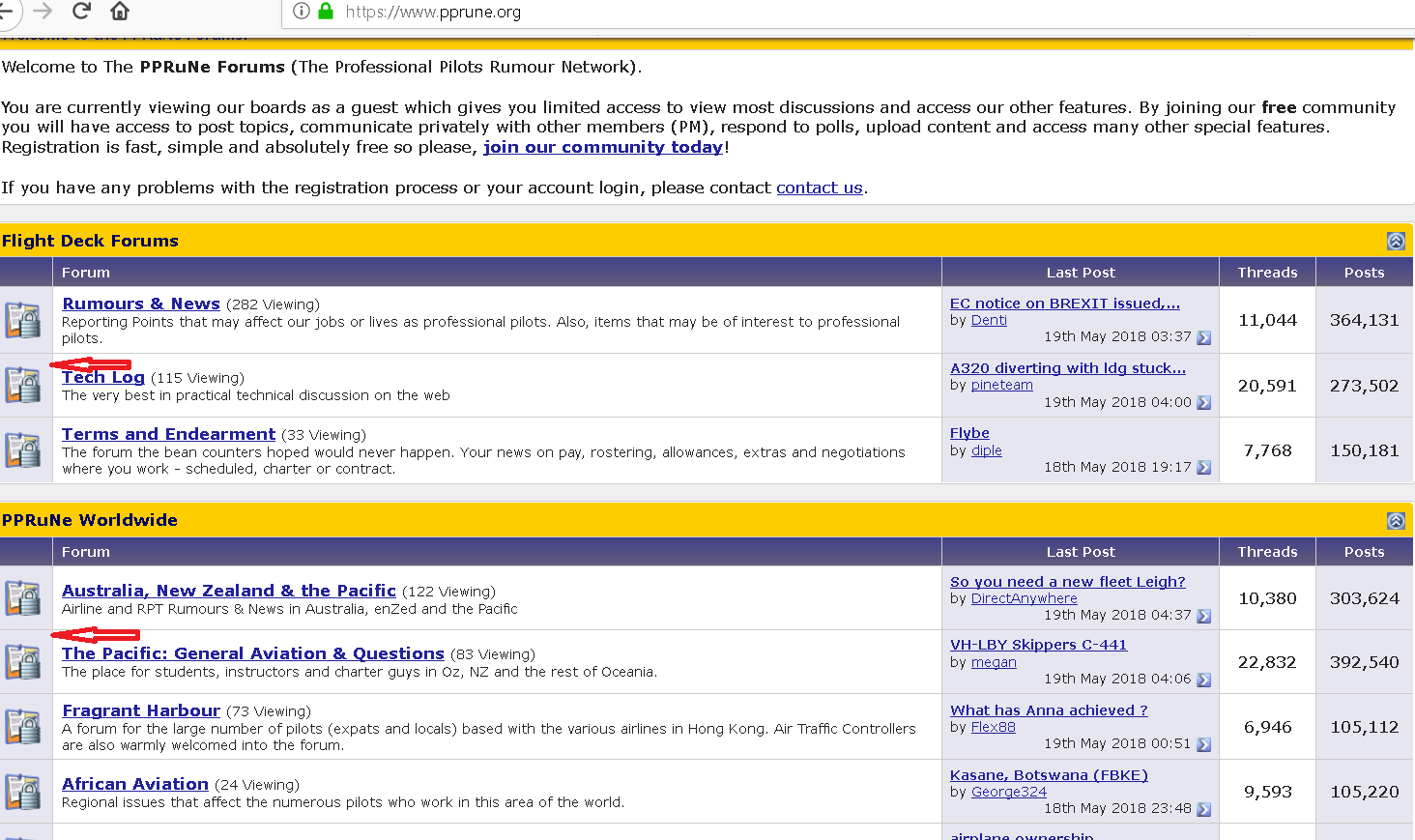Click the site information icon in address bar
Viewport: 1415px width, 840px height.
point(302,12)
